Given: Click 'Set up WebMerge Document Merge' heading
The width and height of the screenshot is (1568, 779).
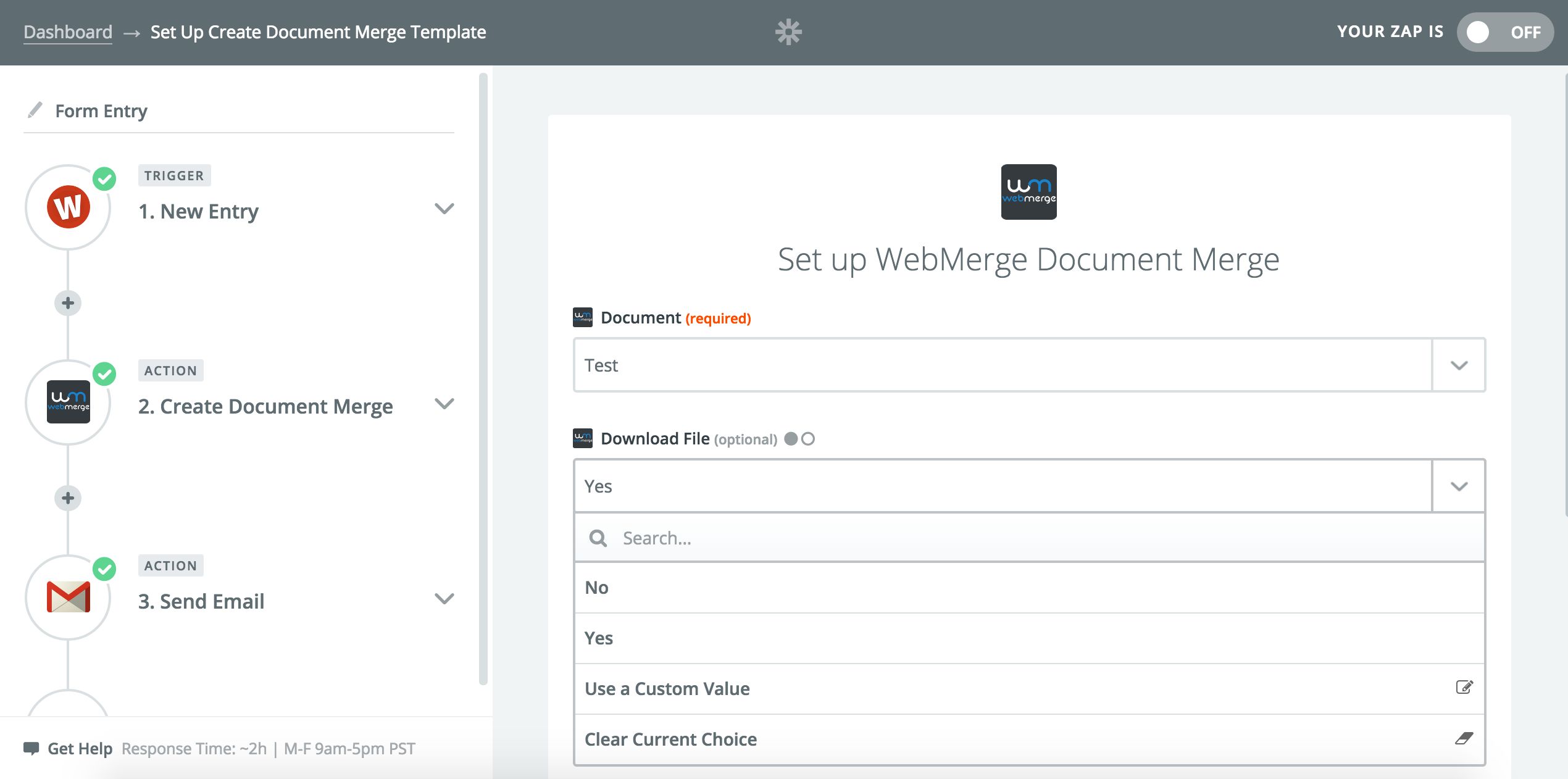Looking at the screenshot, I should (1028, 259).
